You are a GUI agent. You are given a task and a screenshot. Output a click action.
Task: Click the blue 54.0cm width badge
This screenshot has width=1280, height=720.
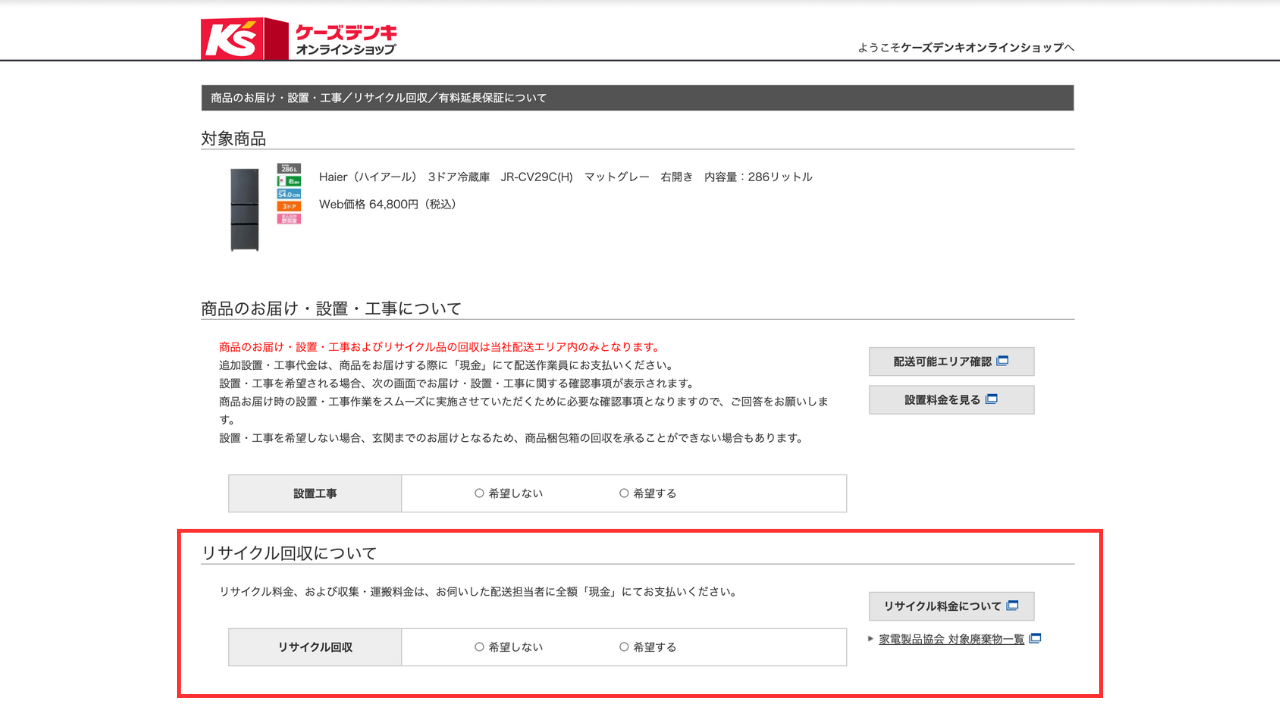[289, 193]
